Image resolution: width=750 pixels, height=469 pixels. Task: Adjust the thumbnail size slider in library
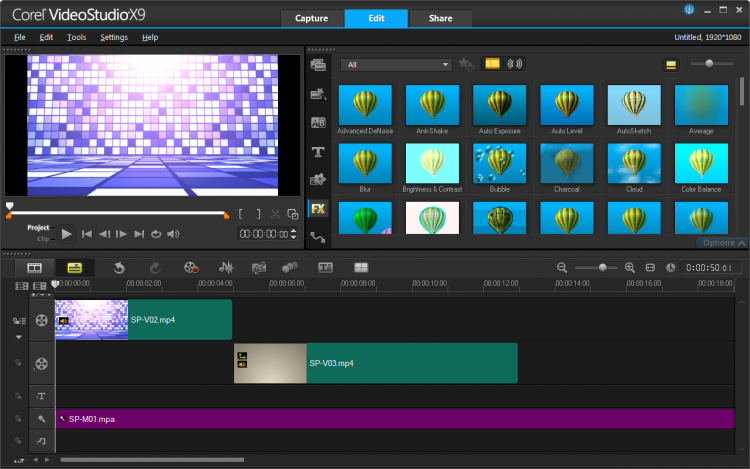point(710,64)
